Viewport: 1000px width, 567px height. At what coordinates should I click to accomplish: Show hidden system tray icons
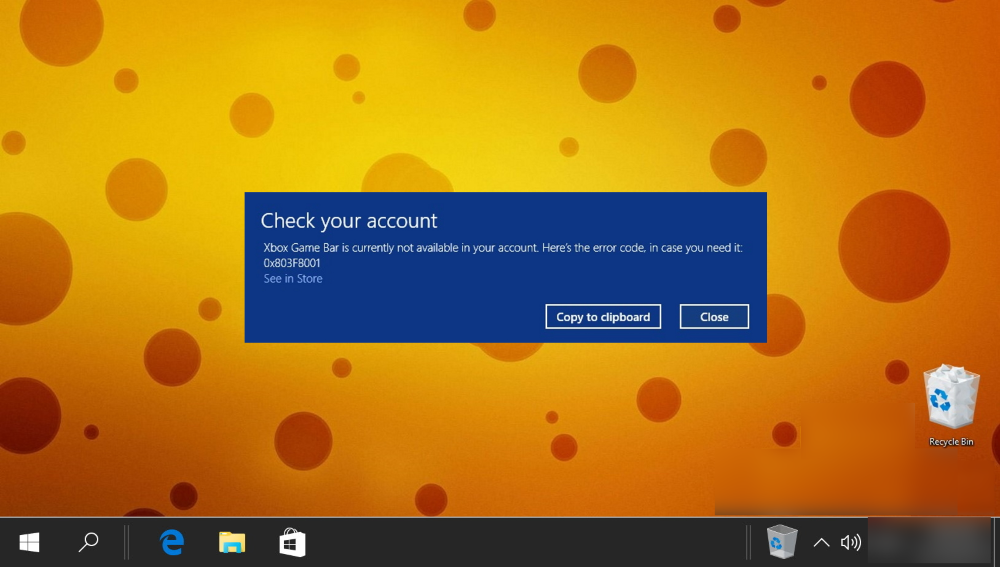point(821,543)
